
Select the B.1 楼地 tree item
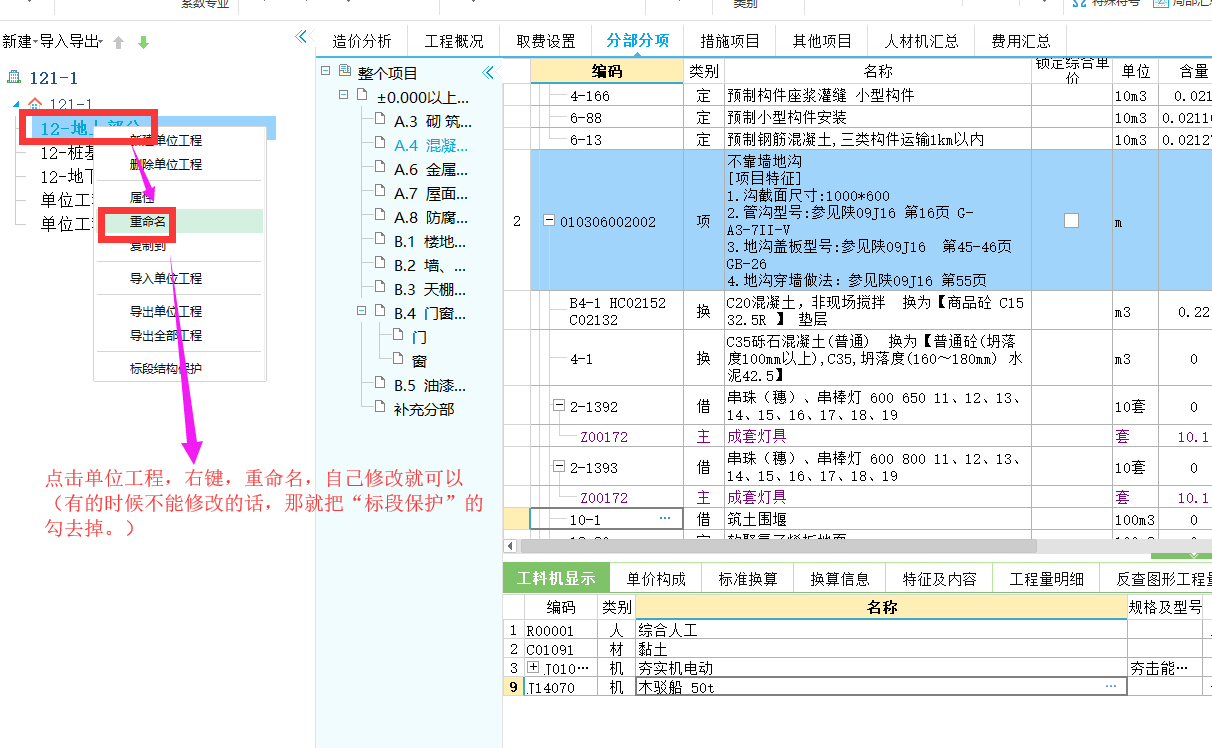(430, 241)
